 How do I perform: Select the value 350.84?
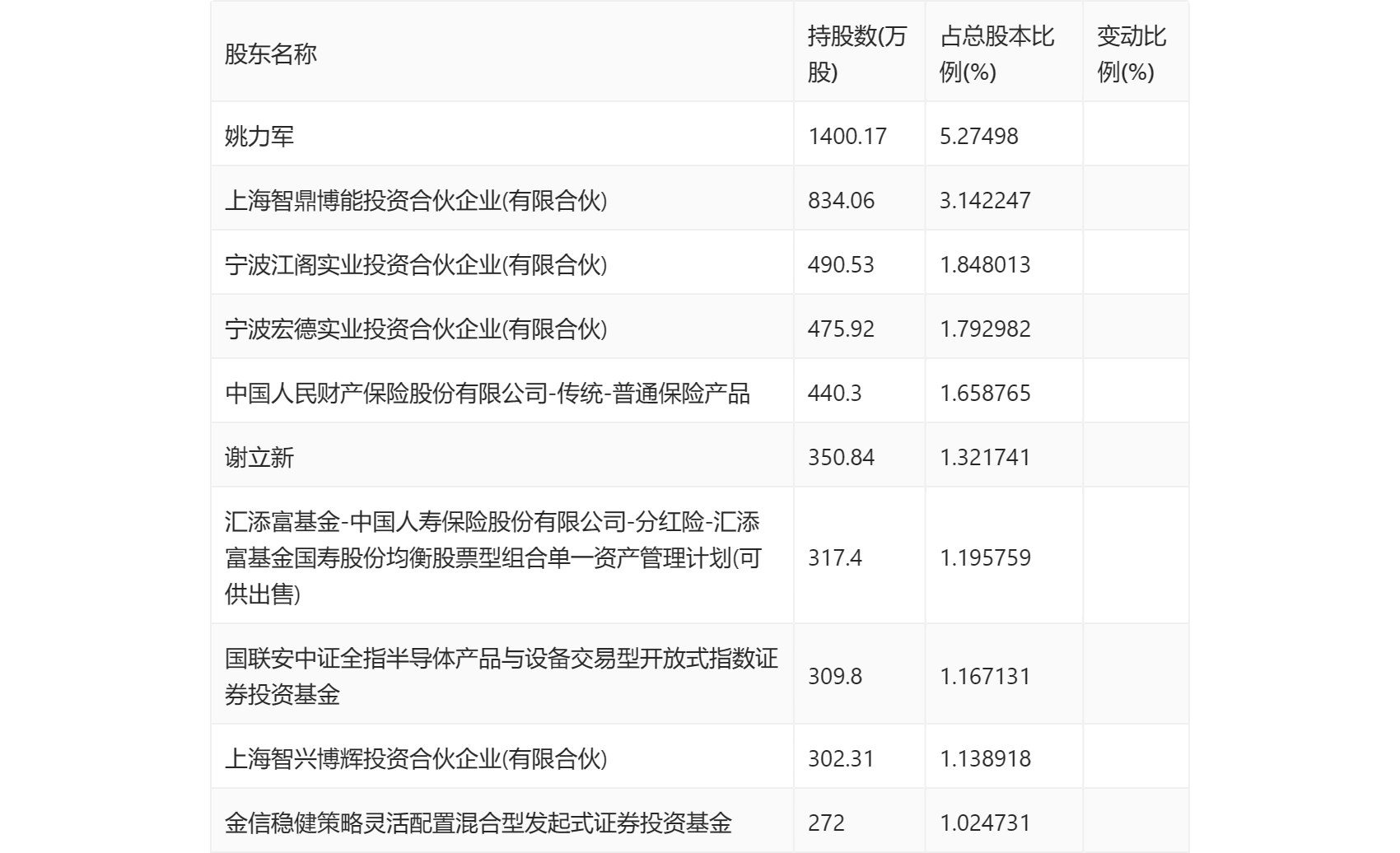pos(841,457)
